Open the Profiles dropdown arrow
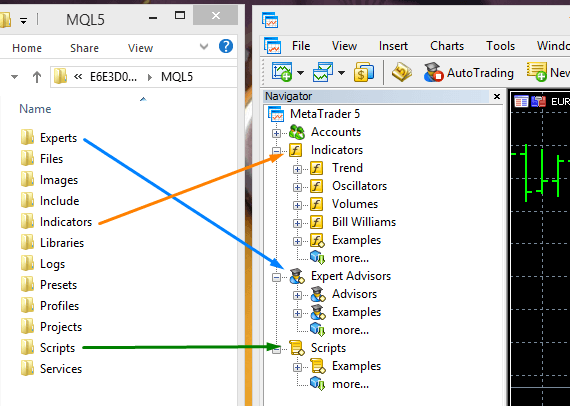Screen dimensions: 570x406 (x=341, y=73)
